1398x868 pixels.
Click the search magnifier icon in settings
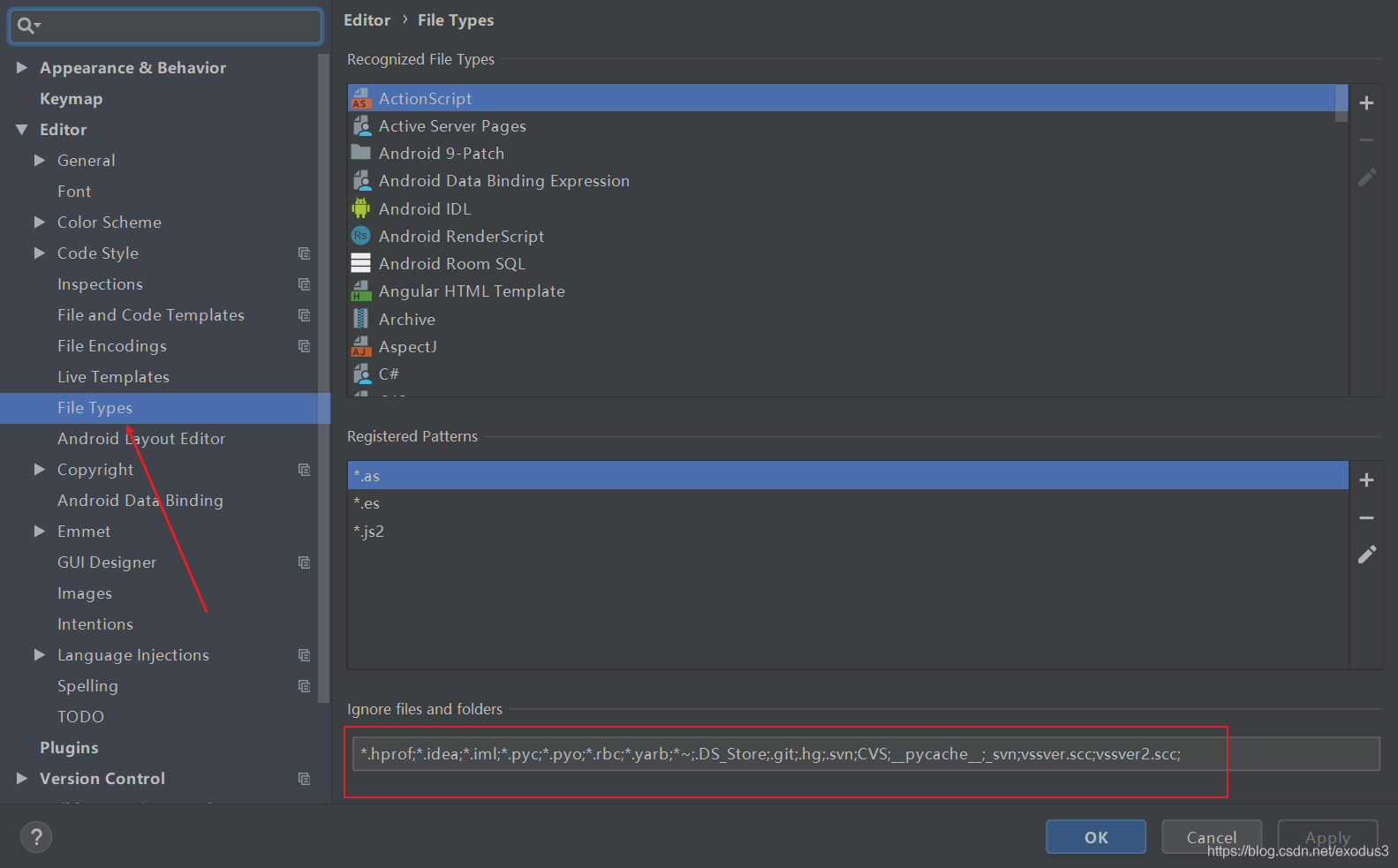(27, 26)
